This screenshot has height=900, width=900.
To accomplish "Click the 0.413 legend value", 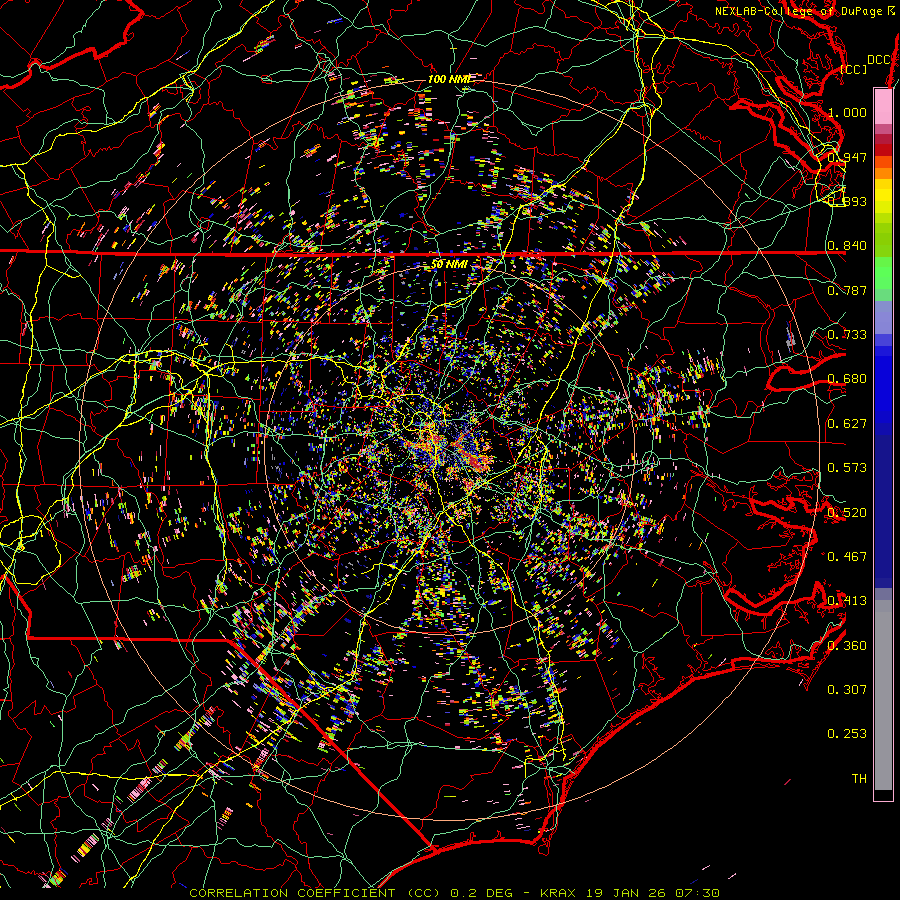I will [847, 600].
